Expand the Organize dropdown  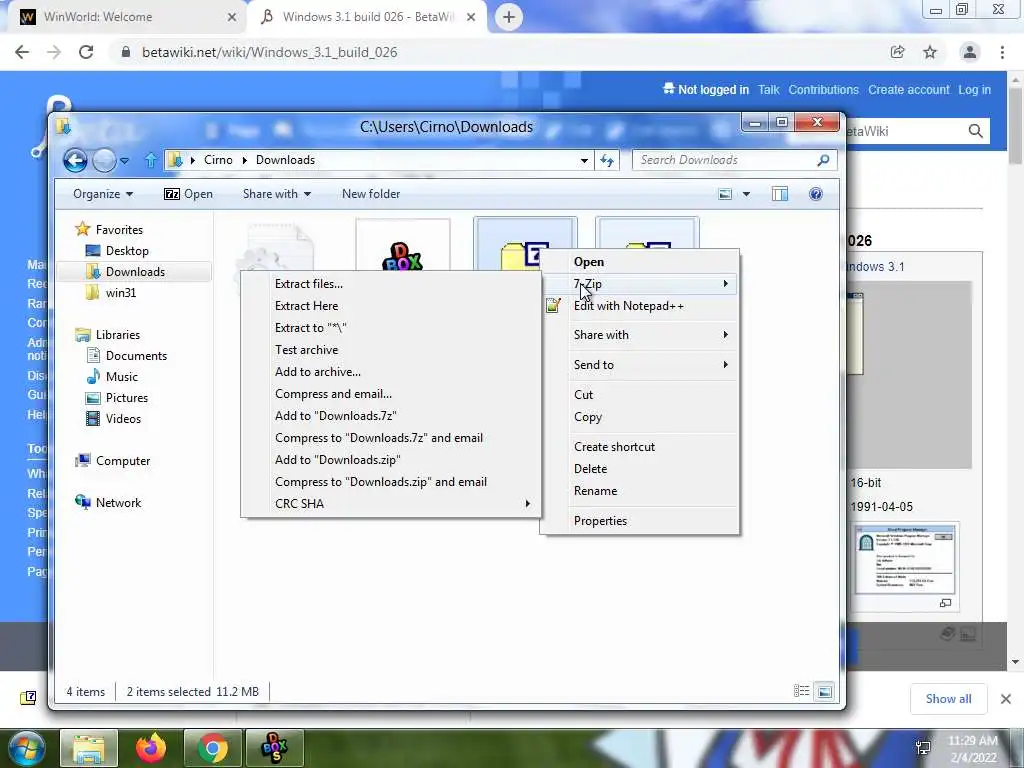point(103,194)
